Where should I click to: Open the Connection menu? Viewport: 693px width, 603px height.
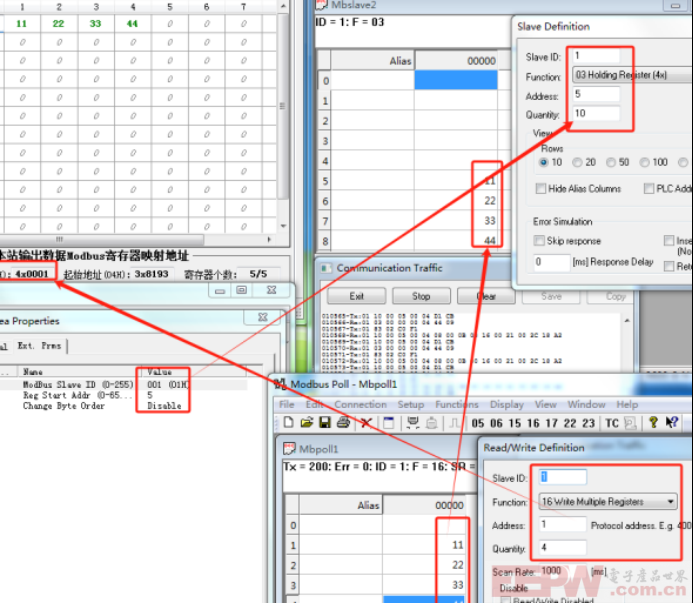pyautogui.click(x=360, y=404)
